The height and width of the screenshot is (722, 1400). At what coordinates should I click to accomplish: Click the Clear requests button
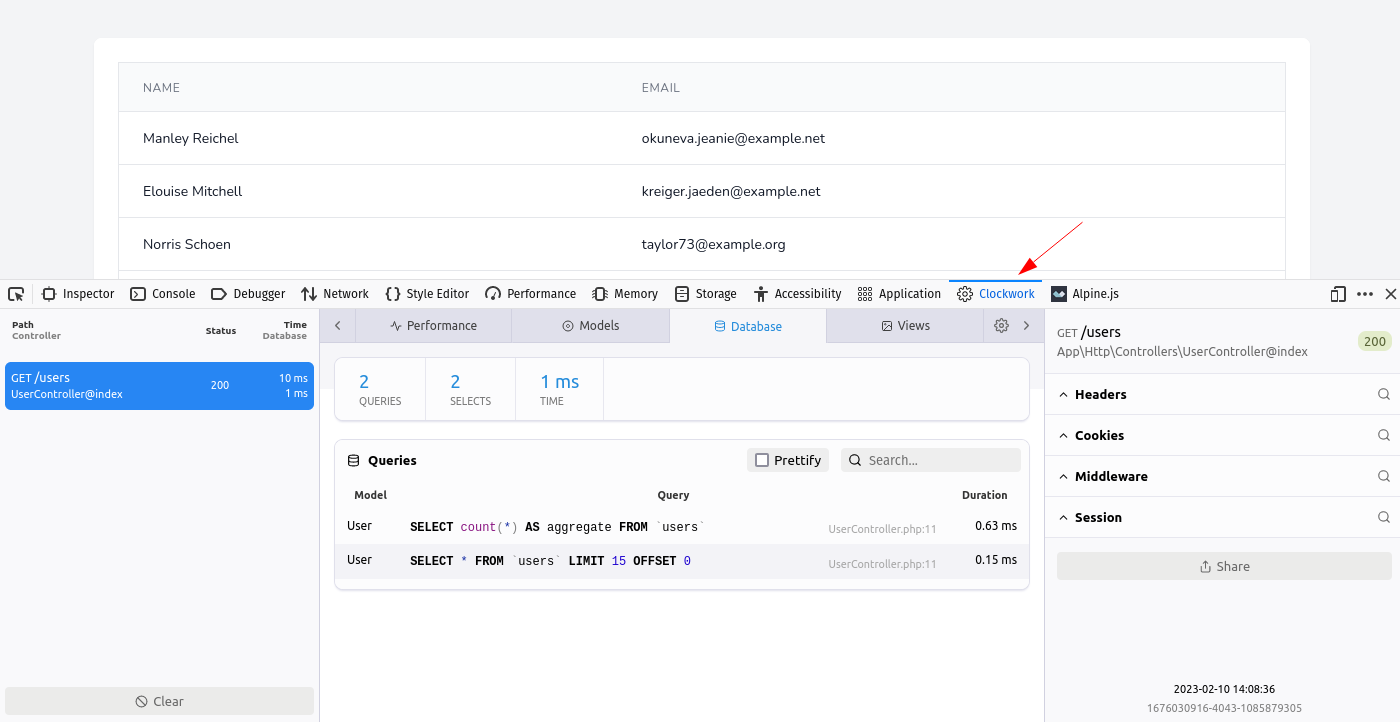(159, 701)
